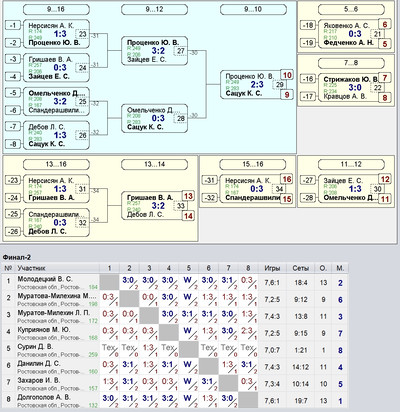Viewport: 400px width, 412px height.
Task: Click participant Долгополов А. В.
Action: (44, 397)
